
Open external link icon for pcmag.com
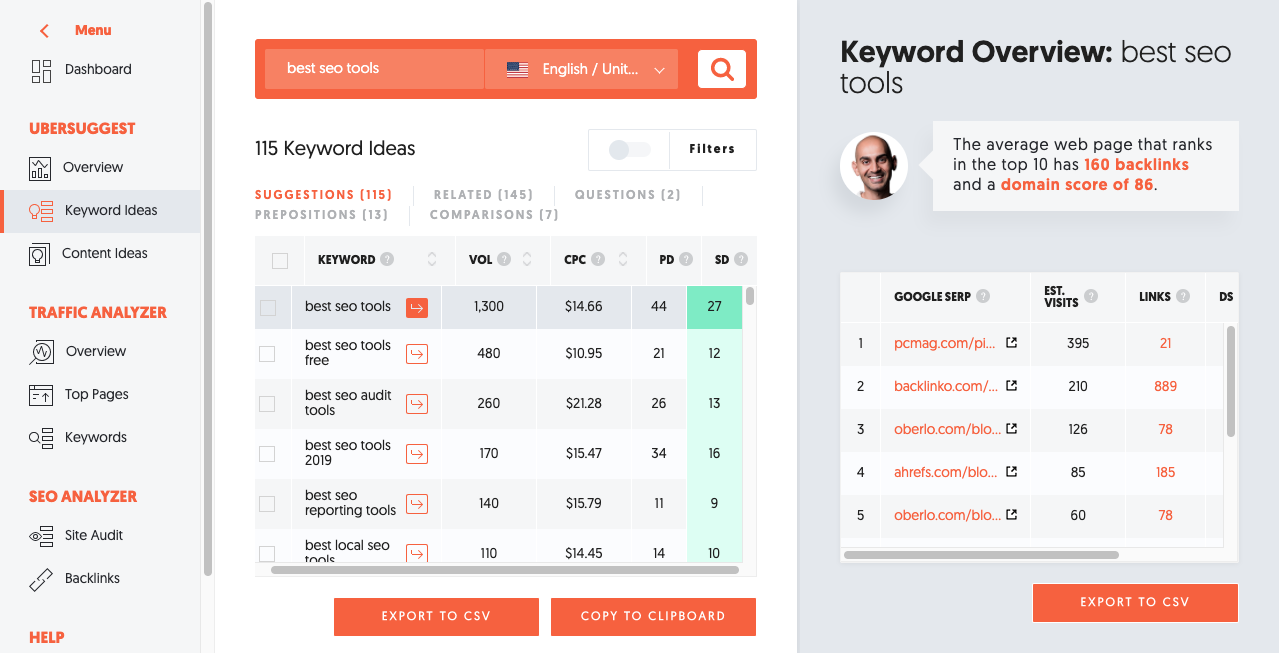[x=1011, y=343]
